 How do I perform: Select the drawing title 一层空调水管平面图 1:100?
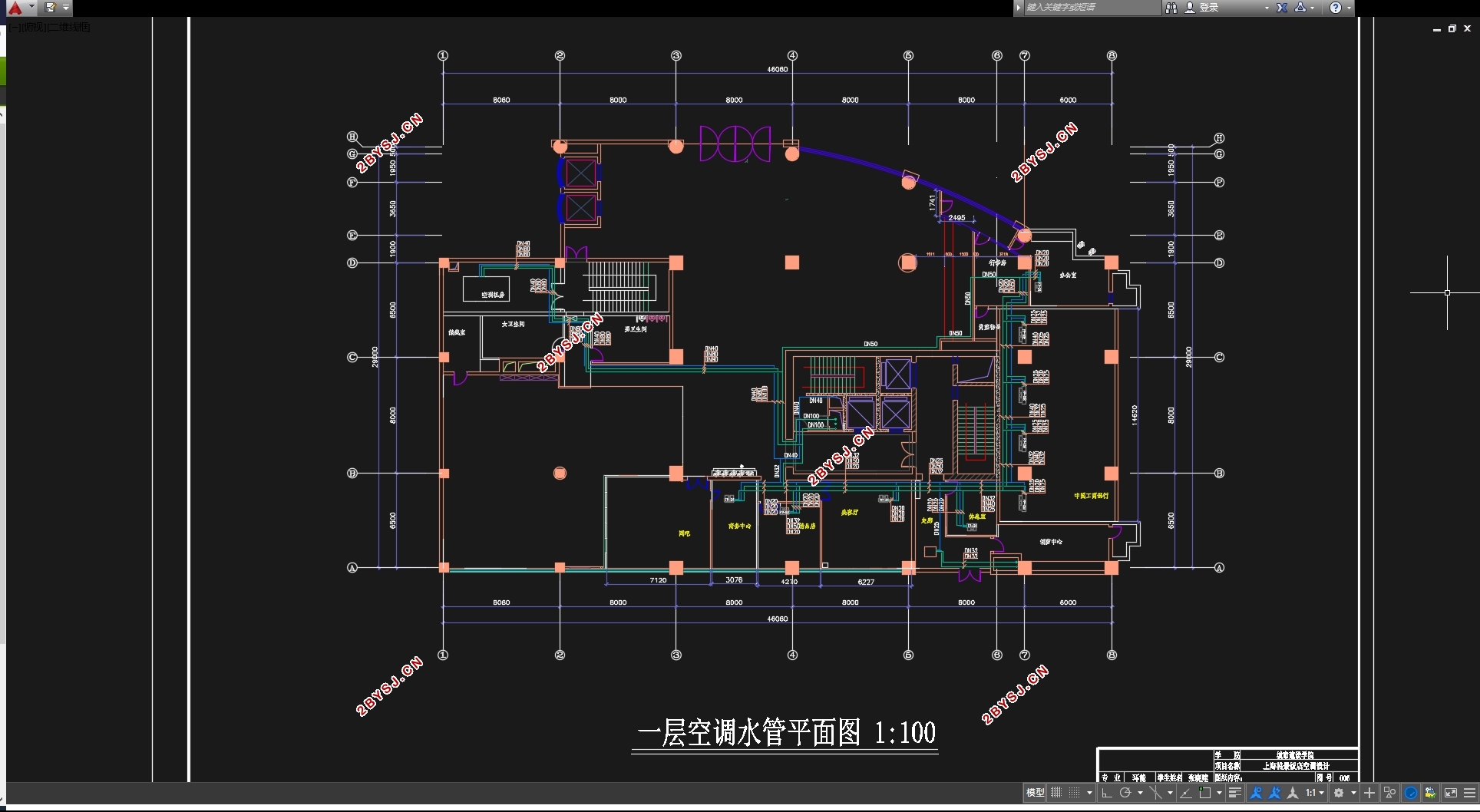tap(786, 733)
